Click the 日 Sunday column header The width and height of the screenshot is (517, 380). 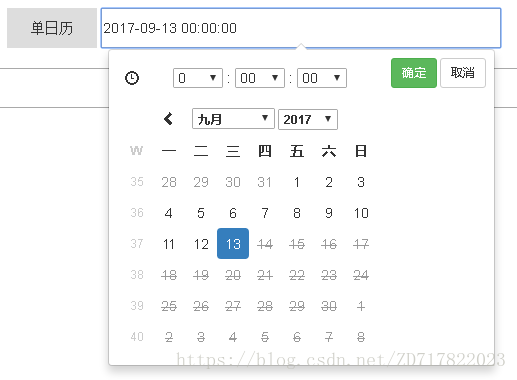(361, 151)
